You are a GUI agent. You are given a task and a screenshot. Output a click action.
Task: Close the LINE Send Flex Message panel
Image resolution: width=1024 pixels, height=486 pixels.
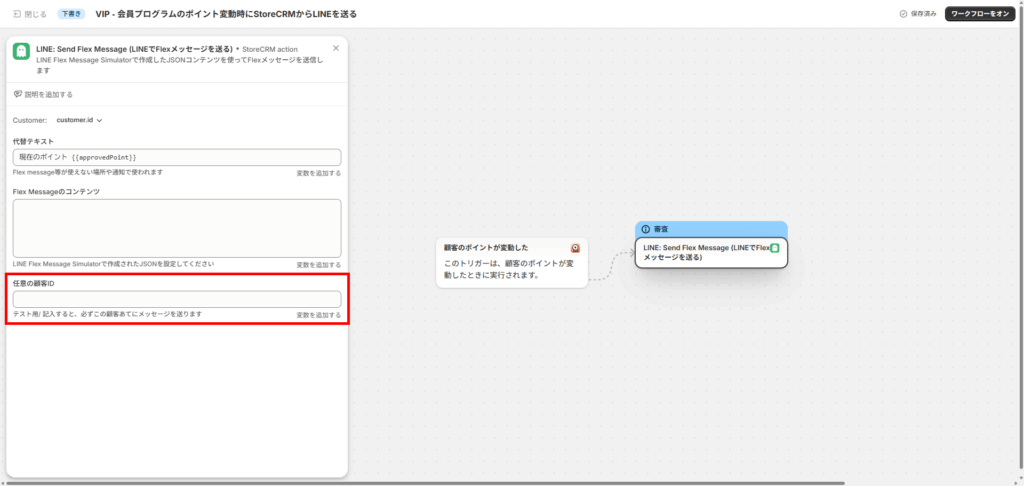pyautogui.click(x=335, y=48)
